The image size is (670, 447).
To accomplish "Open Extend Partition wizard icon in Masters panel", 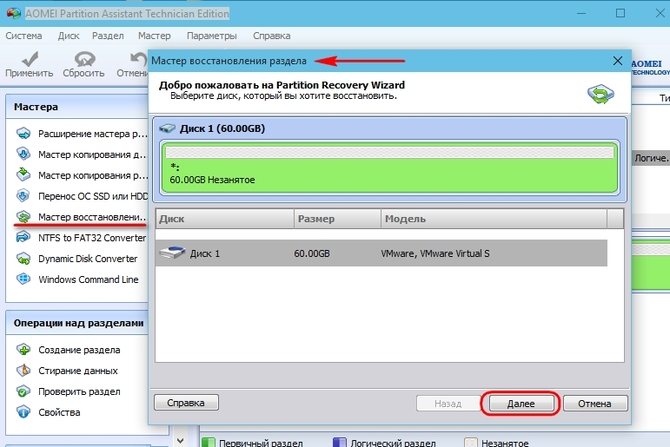I will click(x=24, y=134).
